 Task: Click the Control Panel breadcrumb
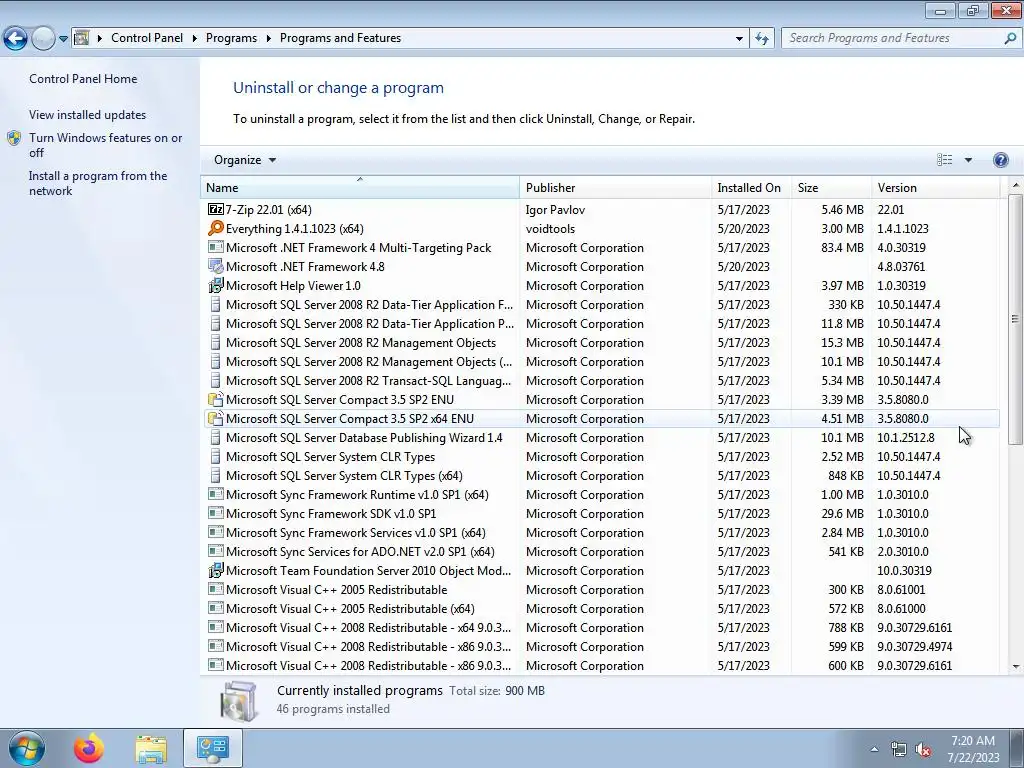click(x=147, y=38)
